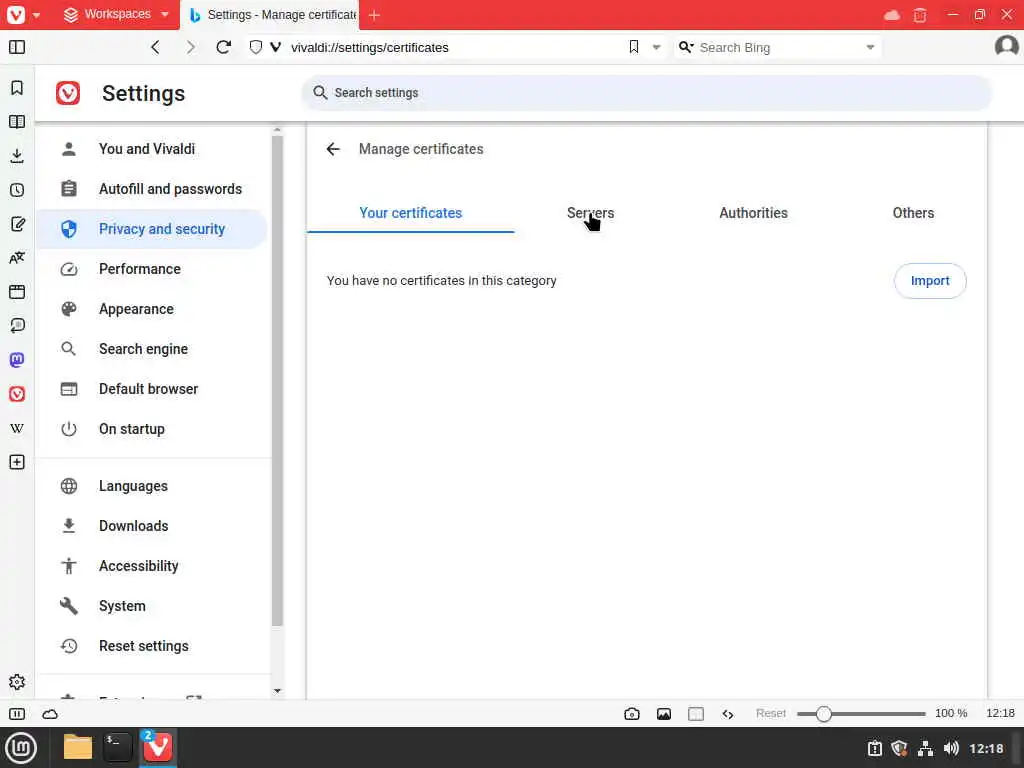The image size is (1024, 768).
Task: Open the Reading List panel
Action: tap(17, 121)
